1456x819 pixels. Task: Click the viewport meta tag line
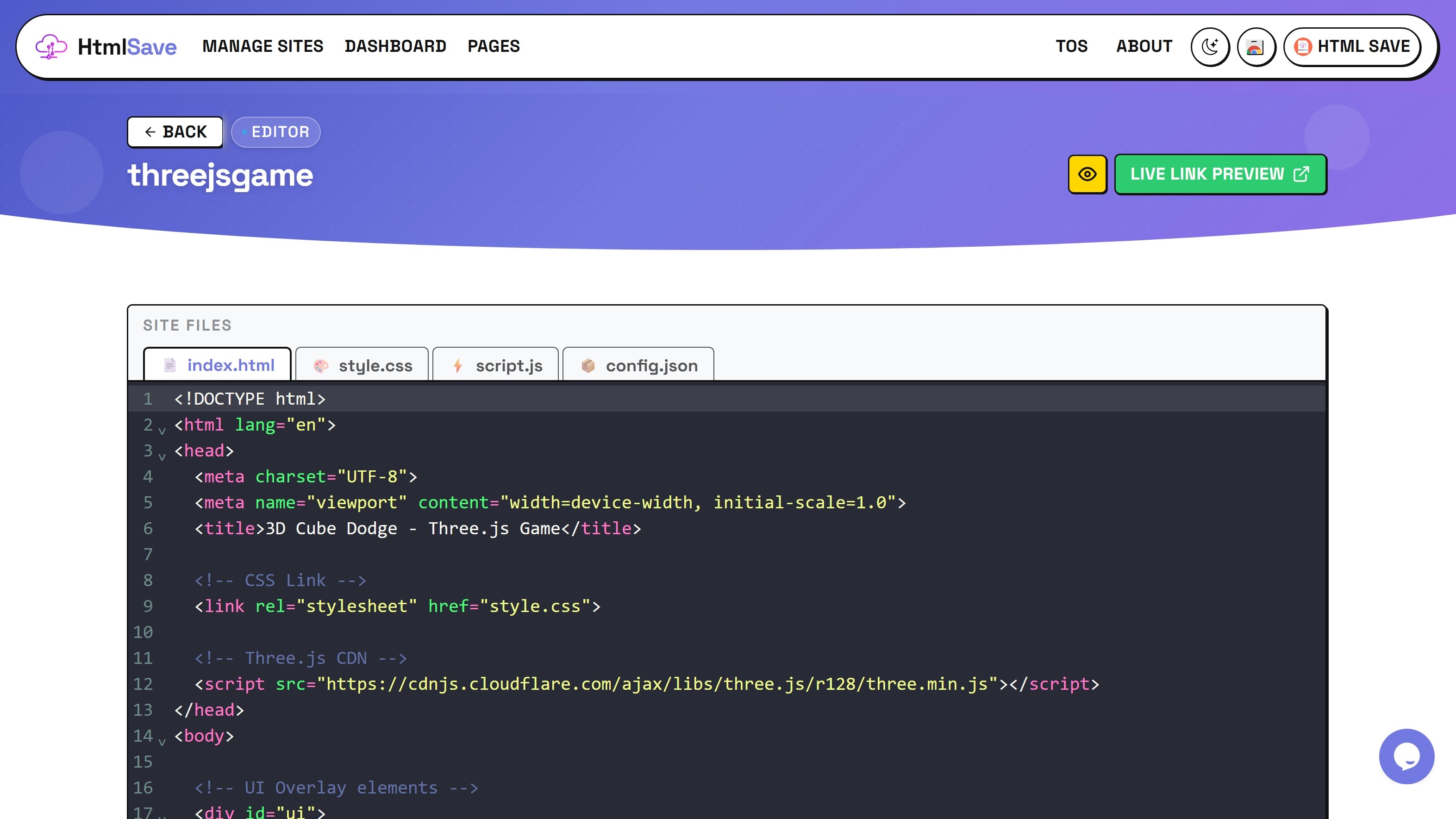(x=550, y=502)
